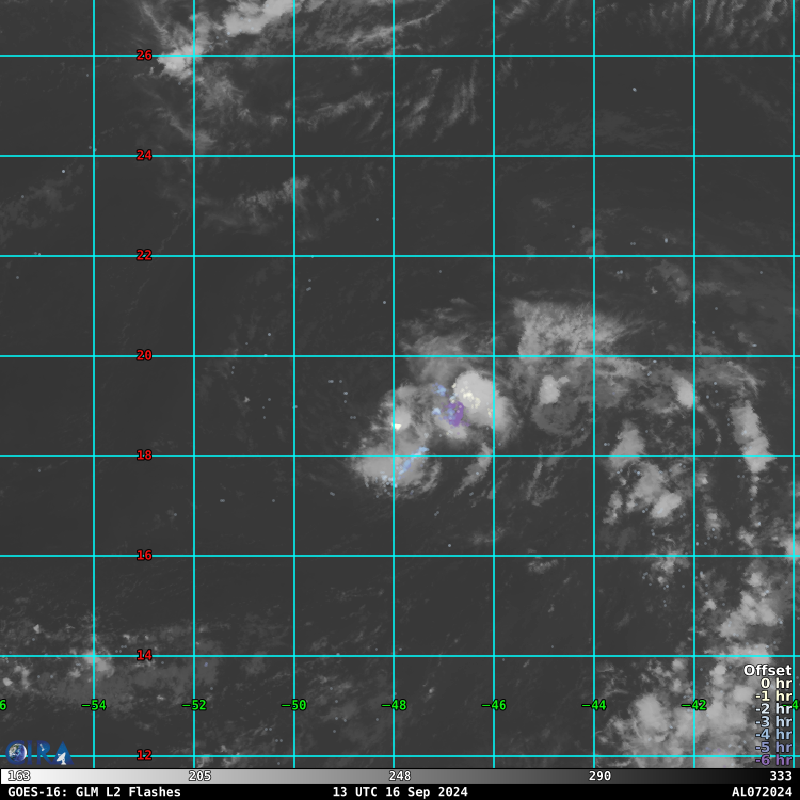Select the latitude label 24
The image size is (800, 800).
point(144,155)
